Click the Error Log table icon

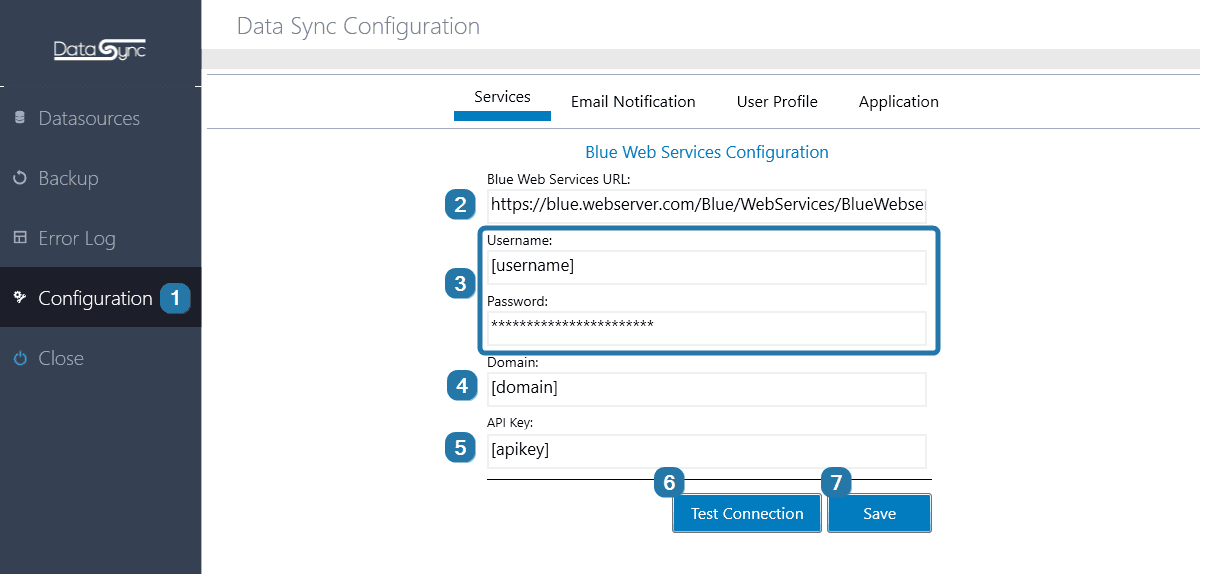click(20, 238)
